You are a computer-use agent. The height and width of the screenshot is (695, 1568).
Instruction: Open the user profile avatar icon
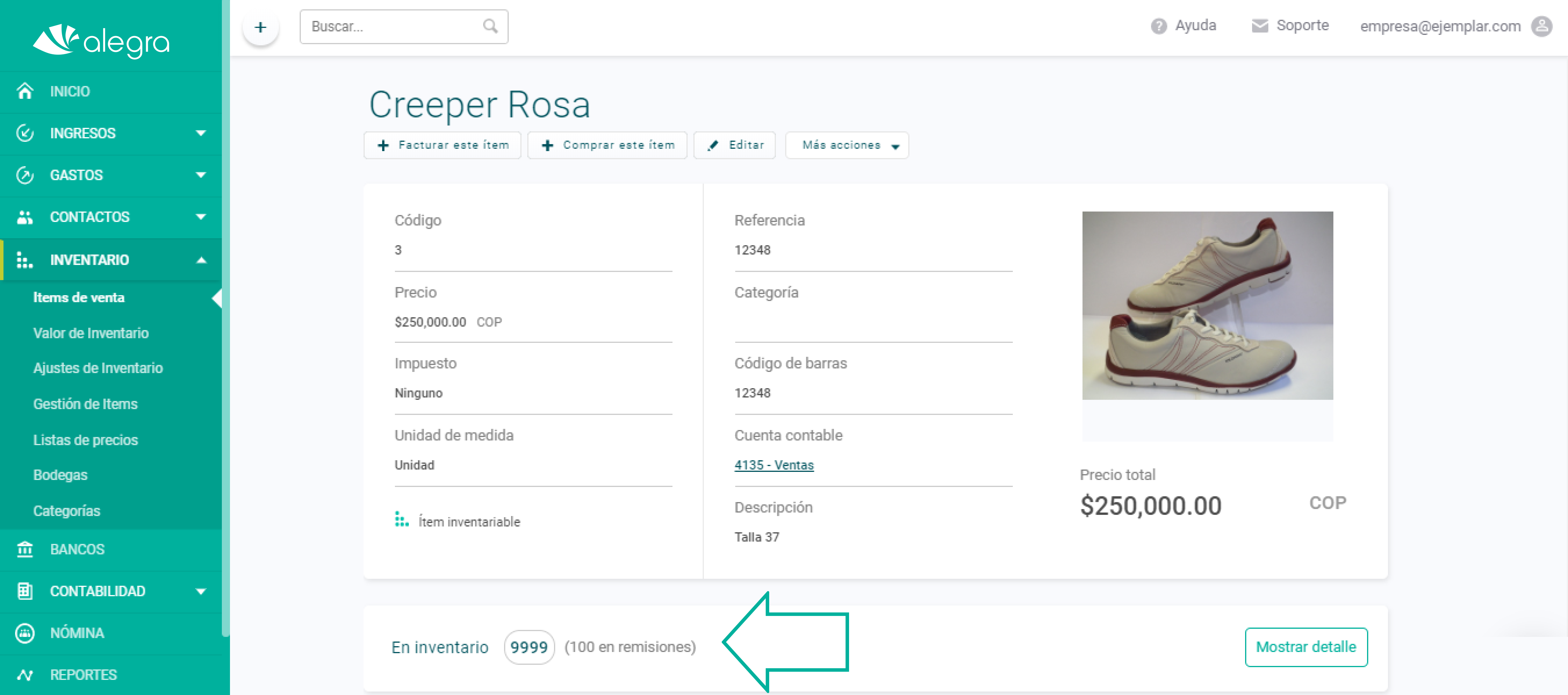coord(1541,26)
